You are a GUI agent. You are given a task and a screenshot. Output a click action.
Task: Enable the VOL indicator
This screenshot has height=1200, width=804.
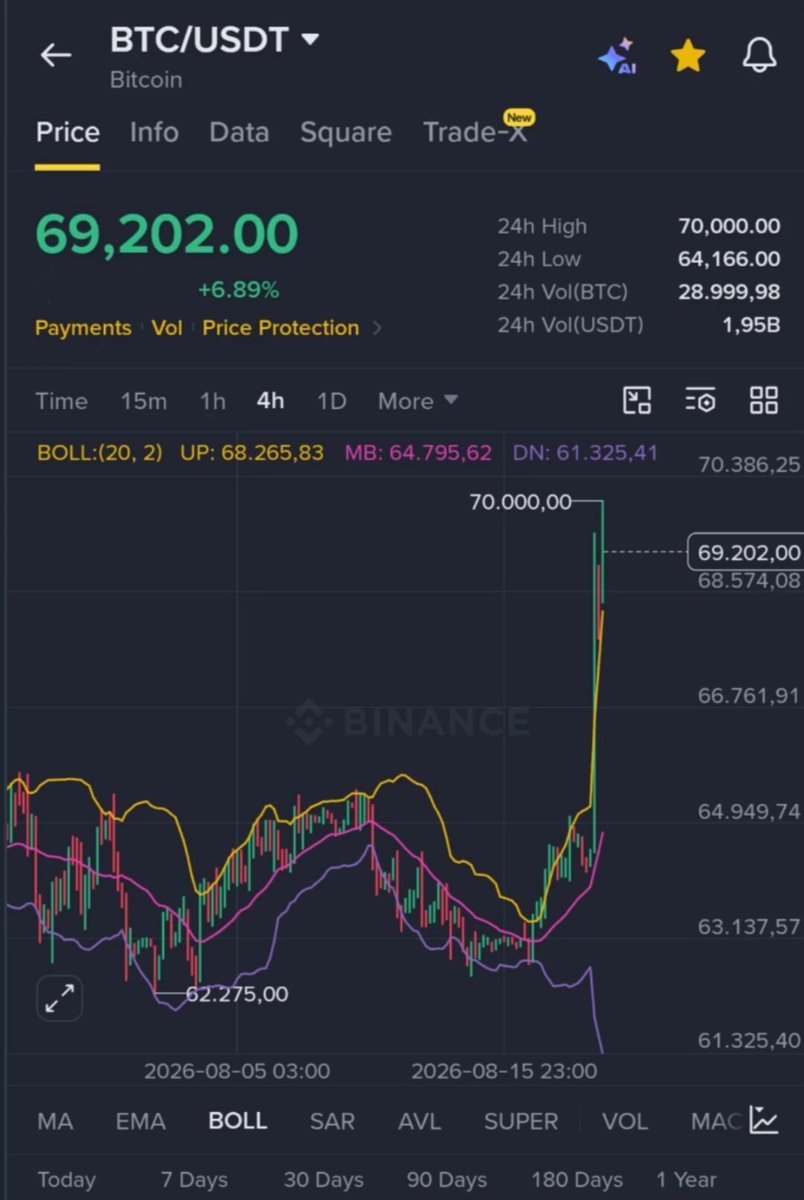(625, 1121)
